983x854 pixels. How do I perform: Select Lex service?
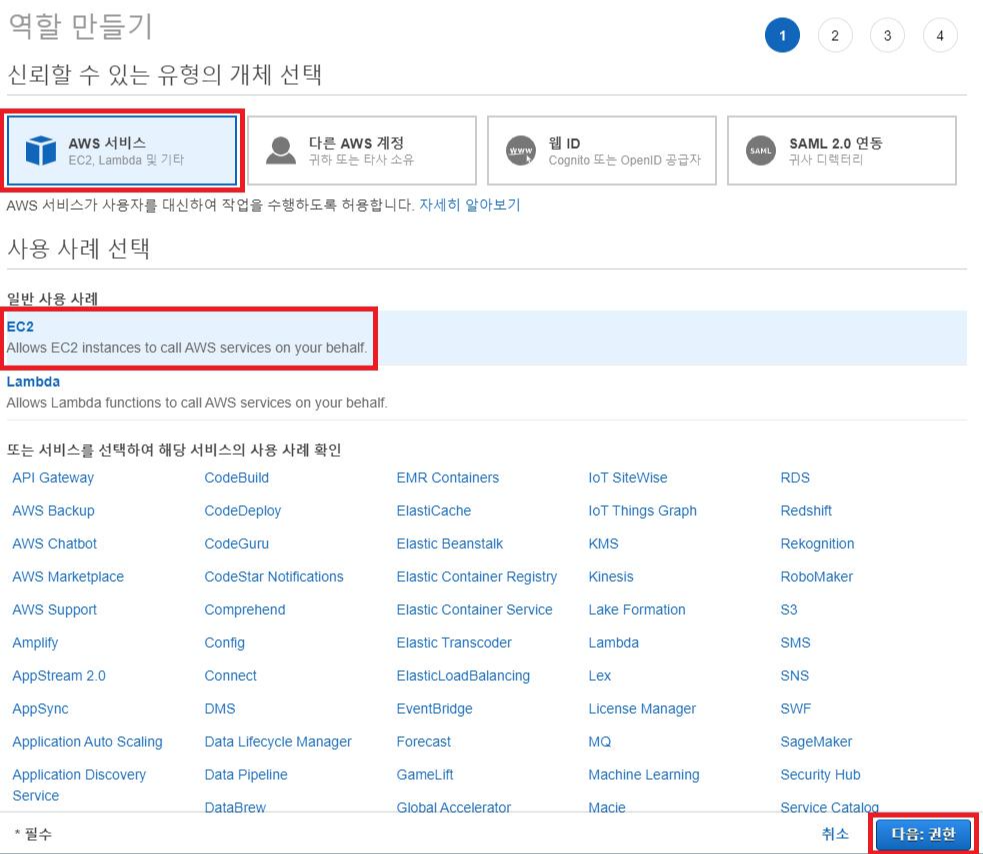599,675
